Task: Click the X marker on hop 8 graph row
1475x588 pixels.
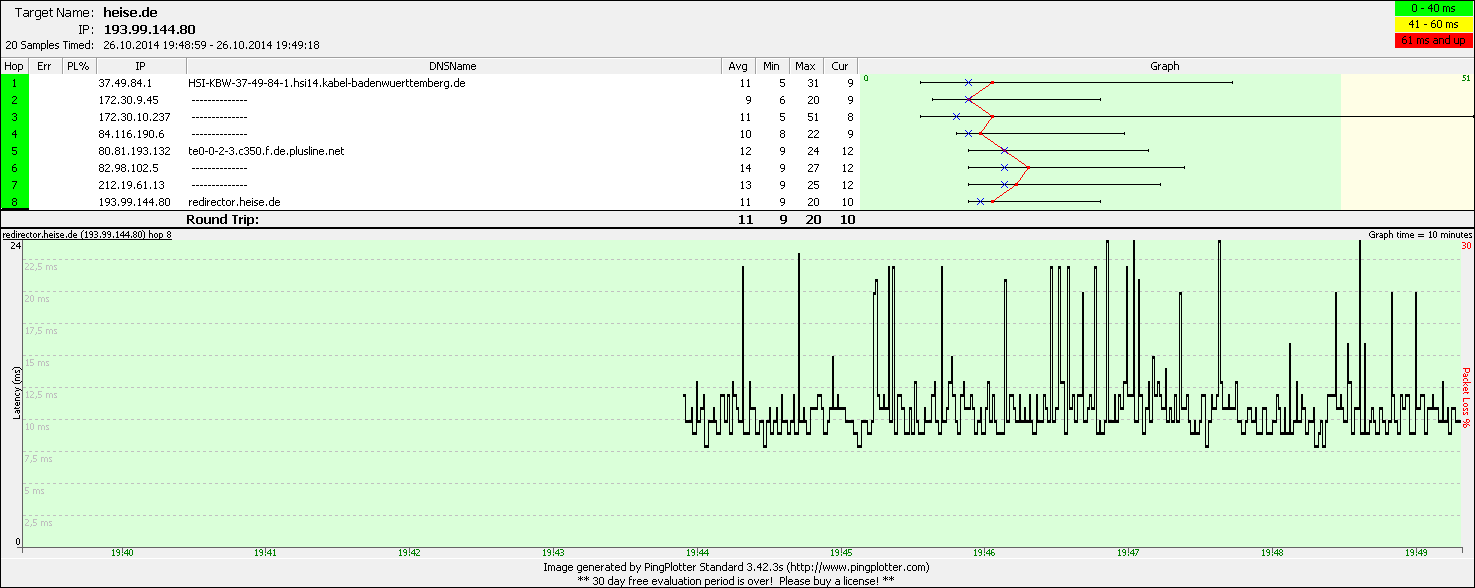Action: pyautogui.click(x=980, y=202)
